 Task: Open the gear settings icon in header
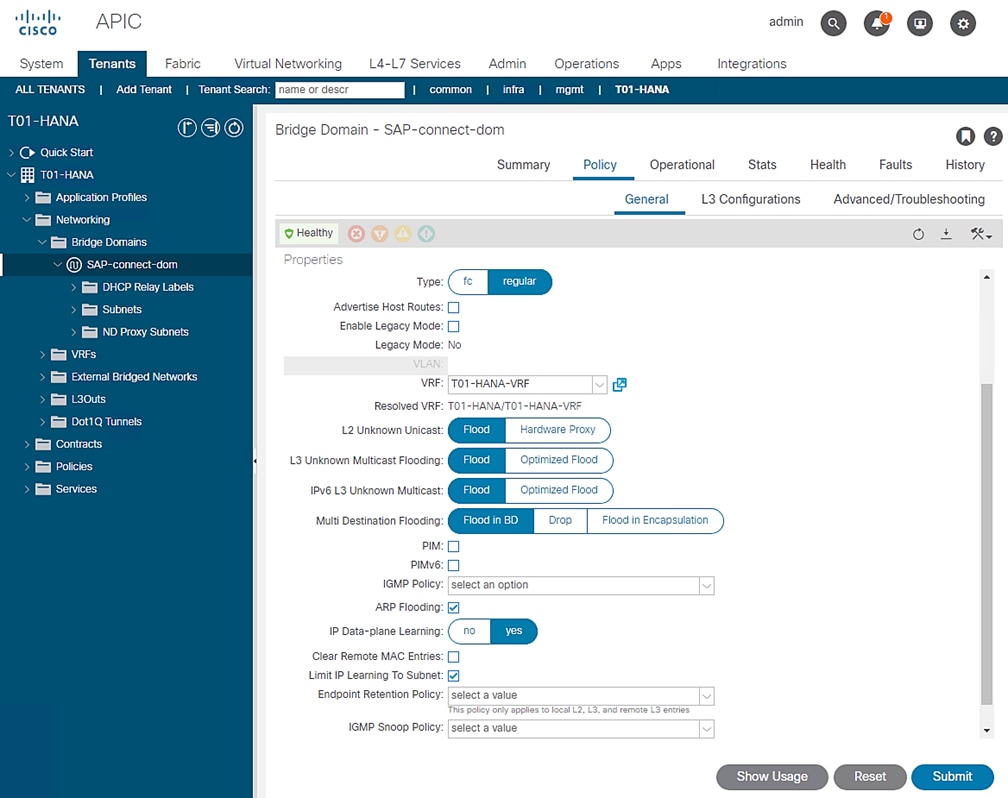[962, 24]
